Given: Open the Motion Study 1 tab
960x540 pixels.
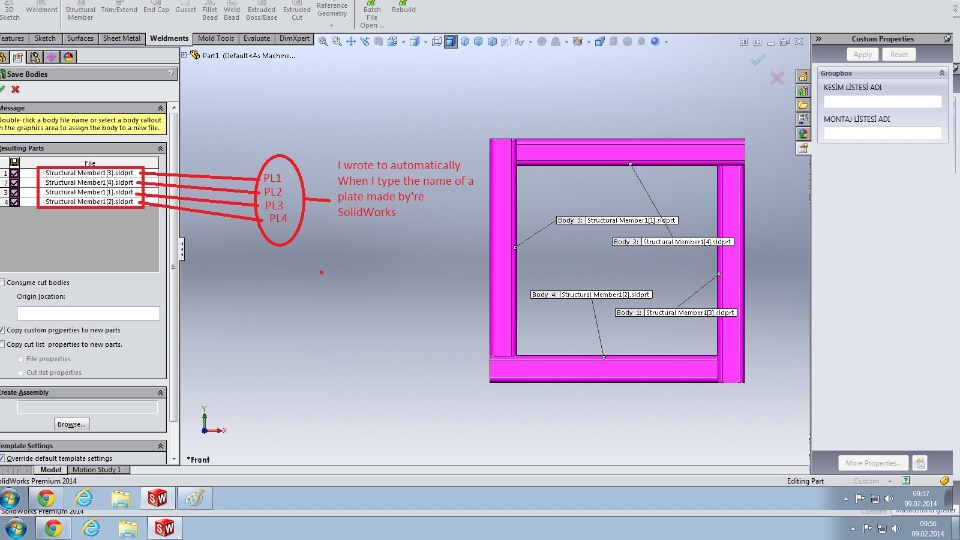Looking at the screenshot, I should [97, 470].
